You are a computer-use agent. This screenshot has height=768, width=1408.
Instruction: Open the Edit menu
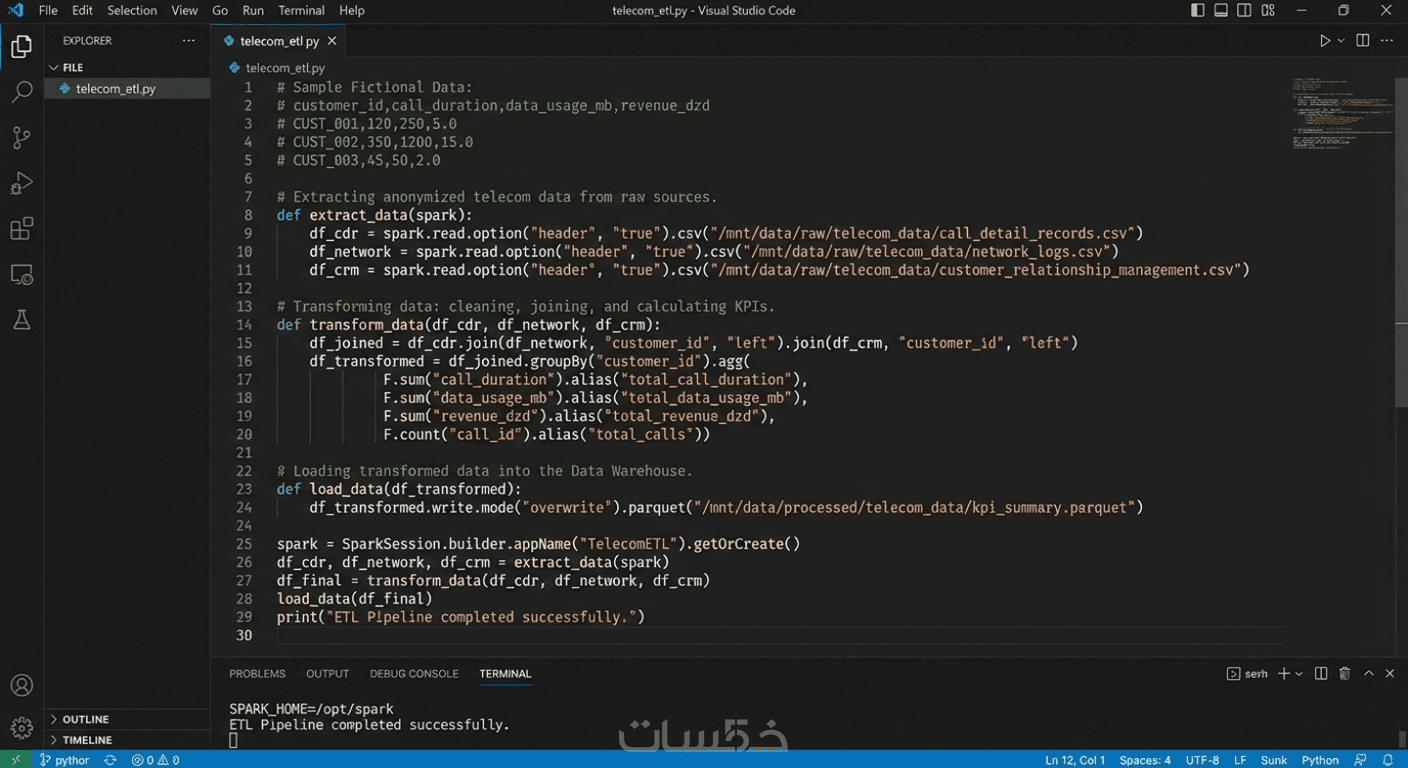click(x=82, y=10)
